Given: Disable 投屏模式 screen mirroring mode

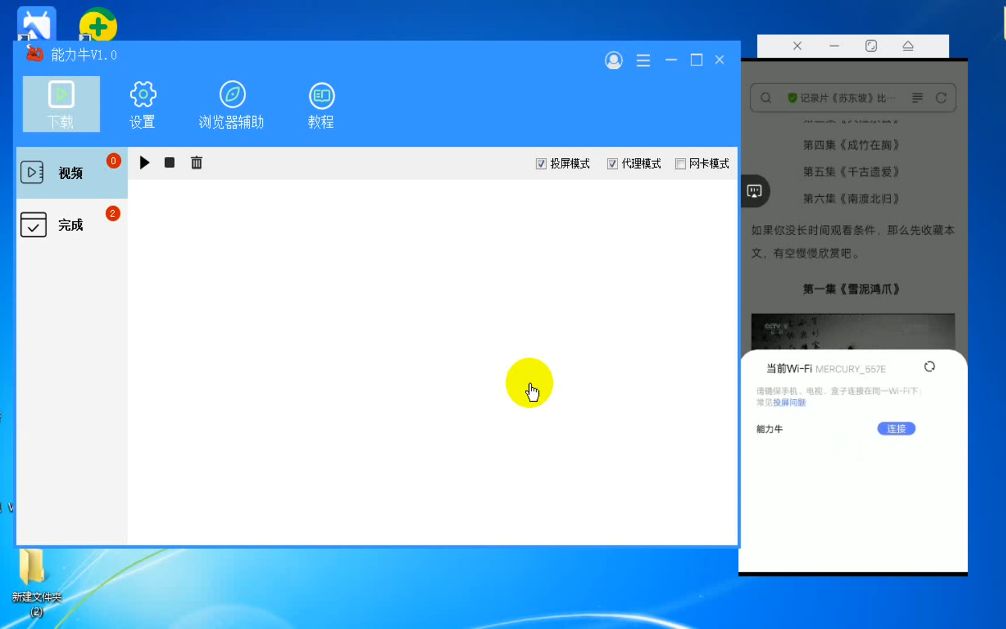Looking at the screenshot, I should (x=539, y=163).
